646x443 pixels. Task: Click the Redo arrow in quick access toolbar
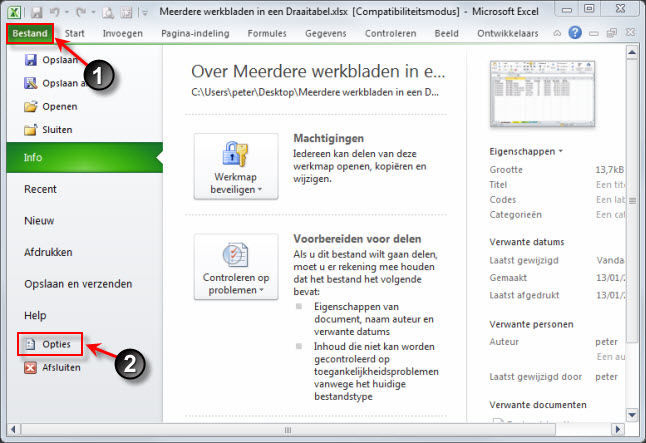coord(80,12)
